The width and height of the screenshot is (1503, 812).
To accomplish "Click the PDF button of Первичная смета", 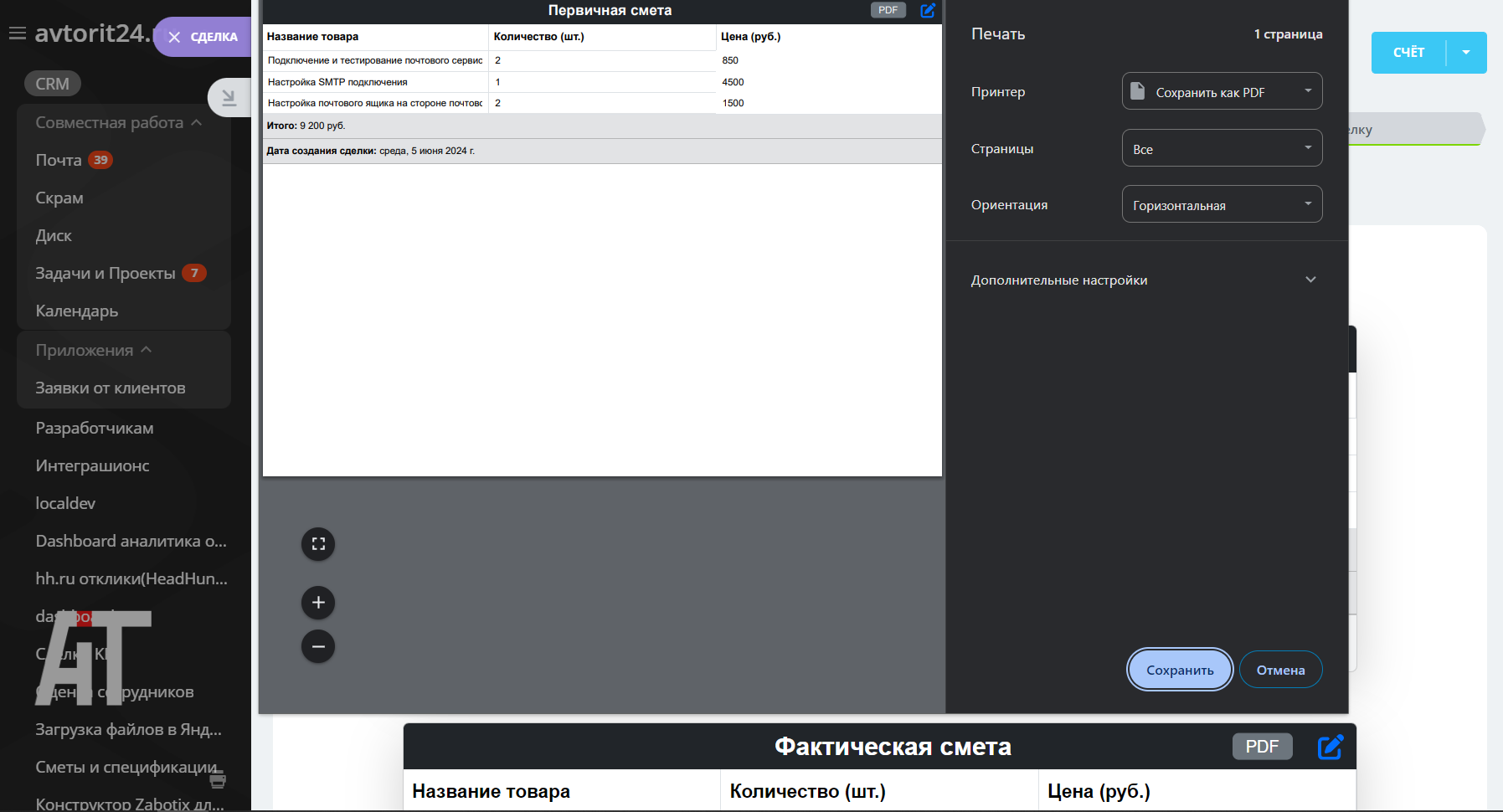I will (888, 10).
